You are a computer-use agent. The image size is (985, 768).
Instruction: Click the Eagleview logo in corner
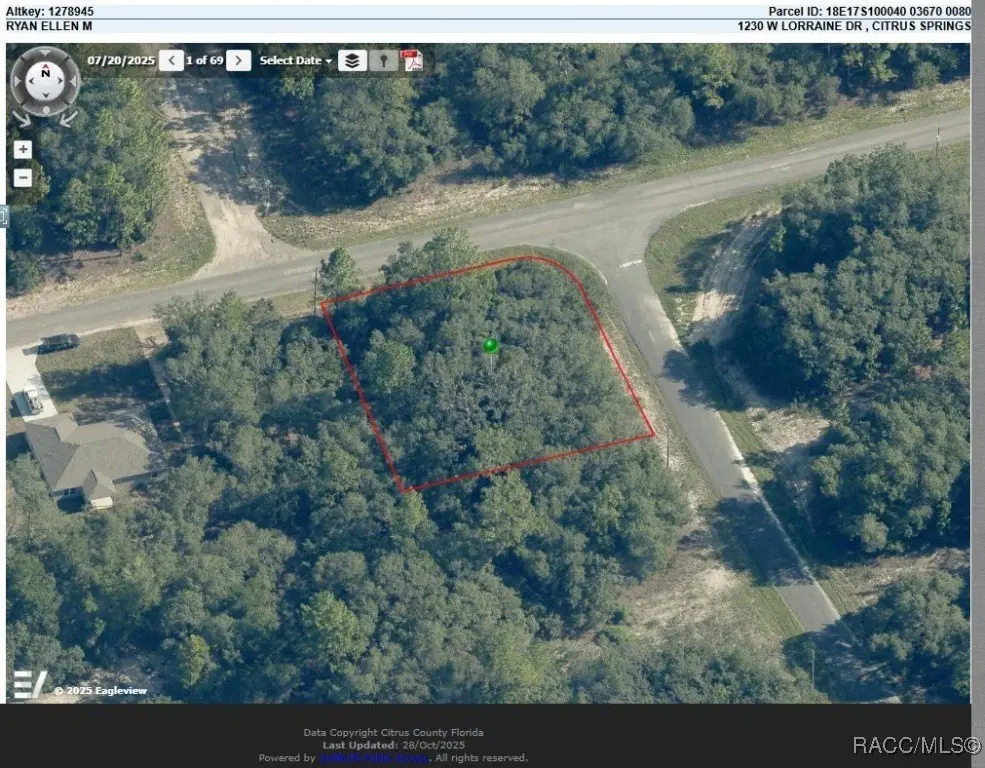click(x=30, y=684)
